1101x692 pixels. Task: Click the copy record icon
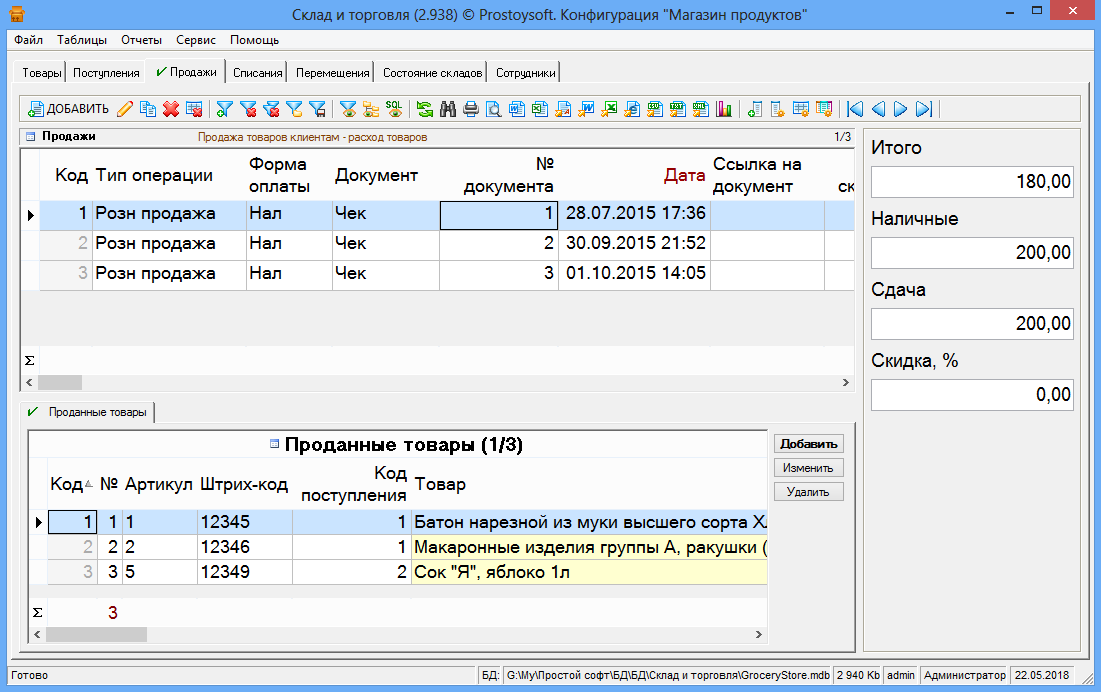148,109
